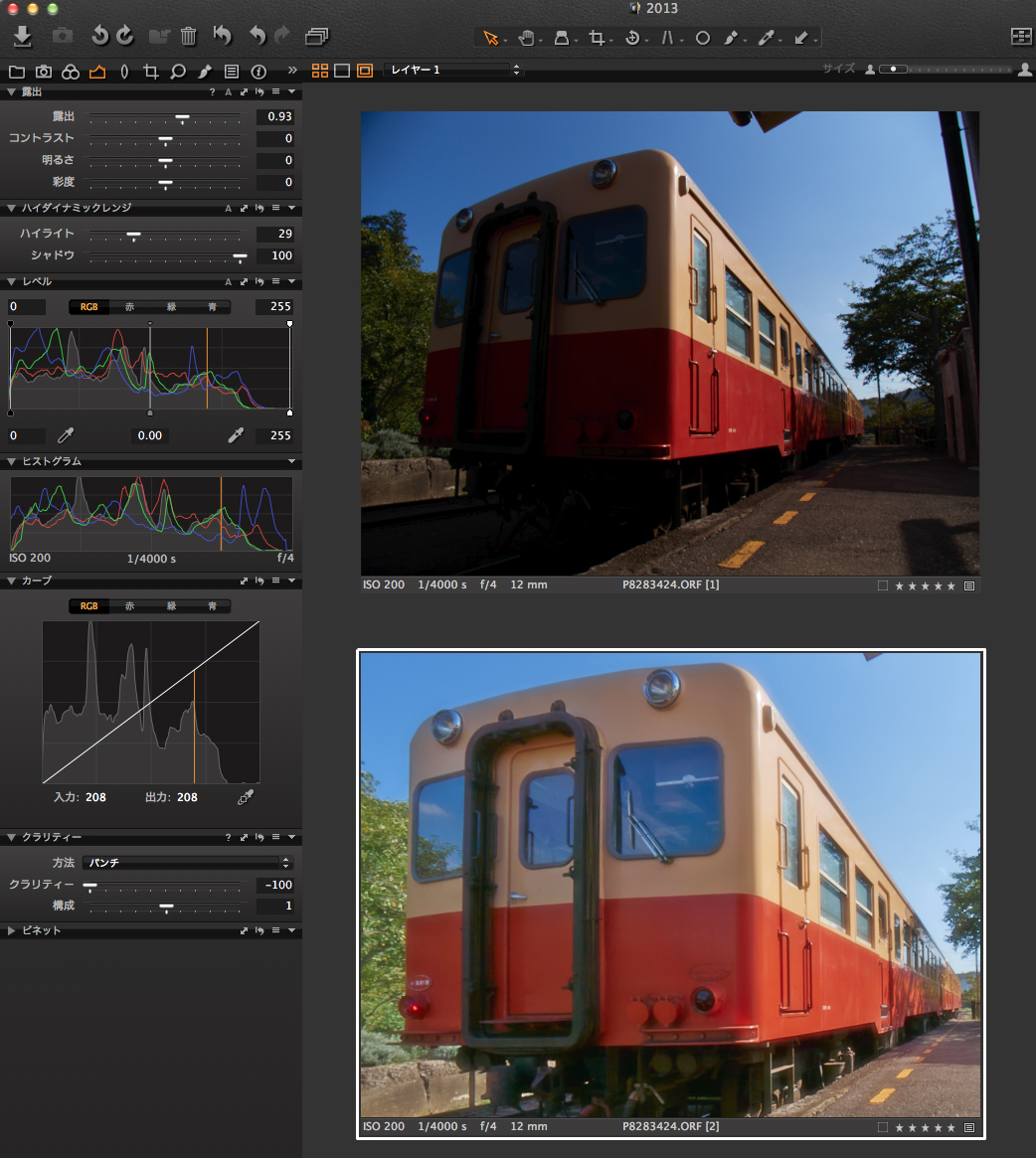This screenshot has width=1036, height=1158.
Task: Click the trash can delete icon
Action: pos(189,37)
